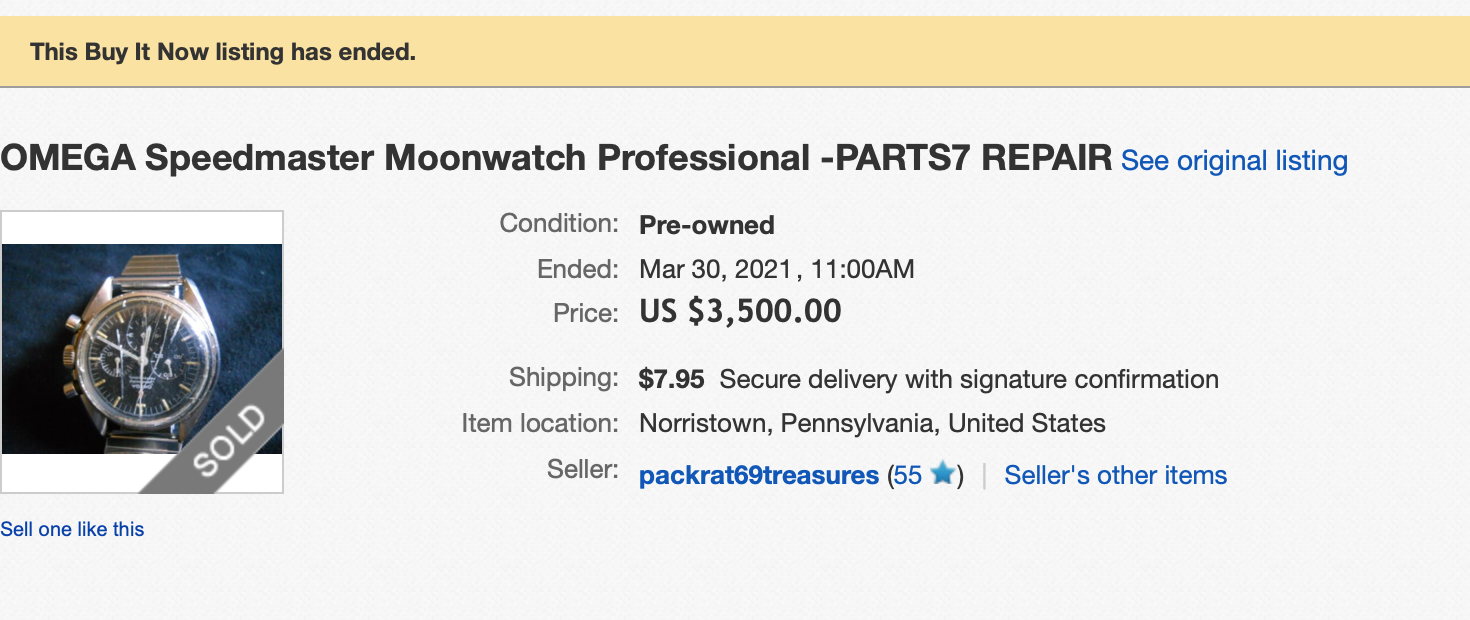Click the $7.95 shipping cost
1470x620 pixels.
tap(671, 379)
